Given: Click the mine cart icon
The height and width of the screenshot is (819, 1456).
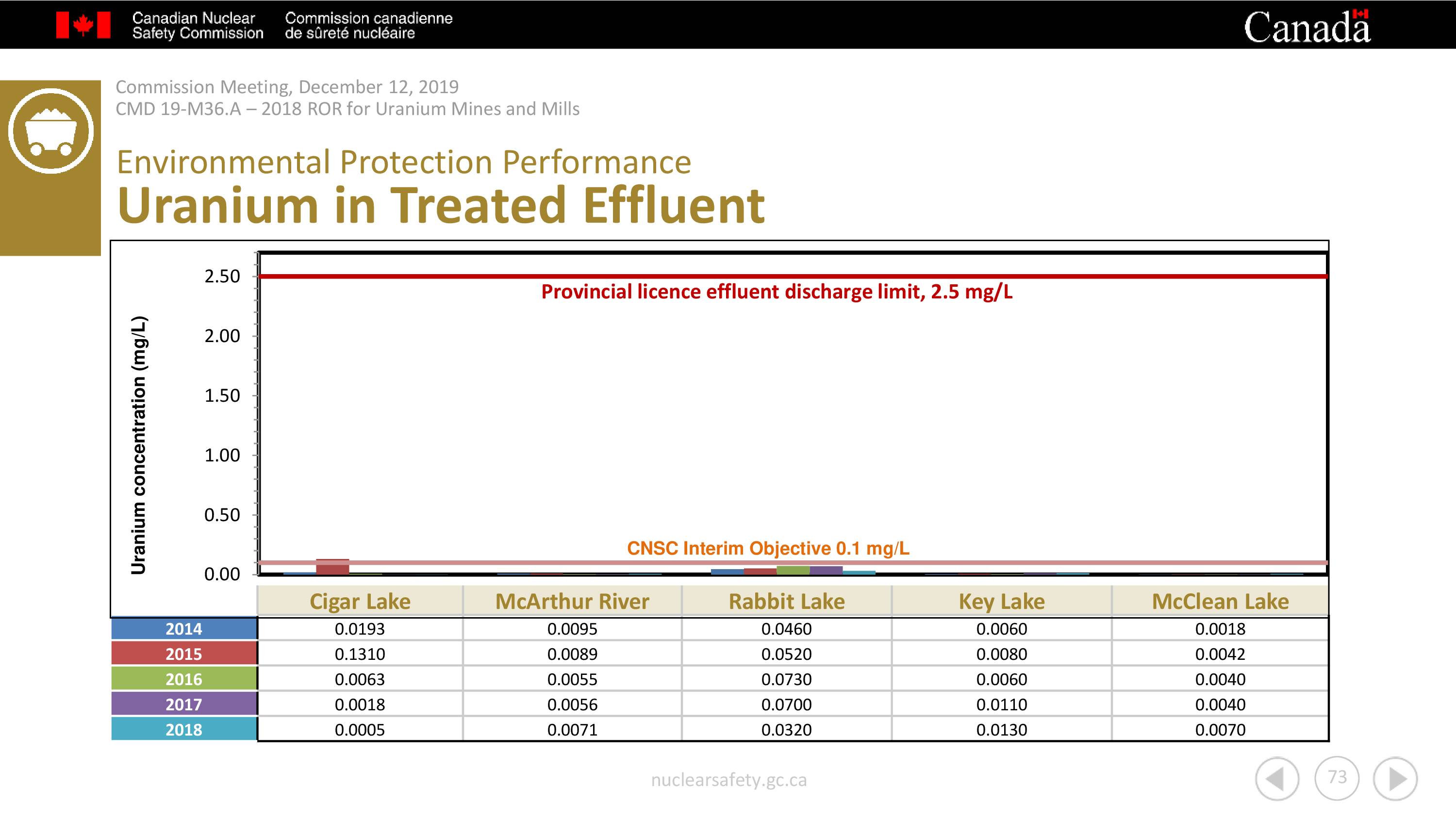Looking at the screenshot, I should pos(51,131).
